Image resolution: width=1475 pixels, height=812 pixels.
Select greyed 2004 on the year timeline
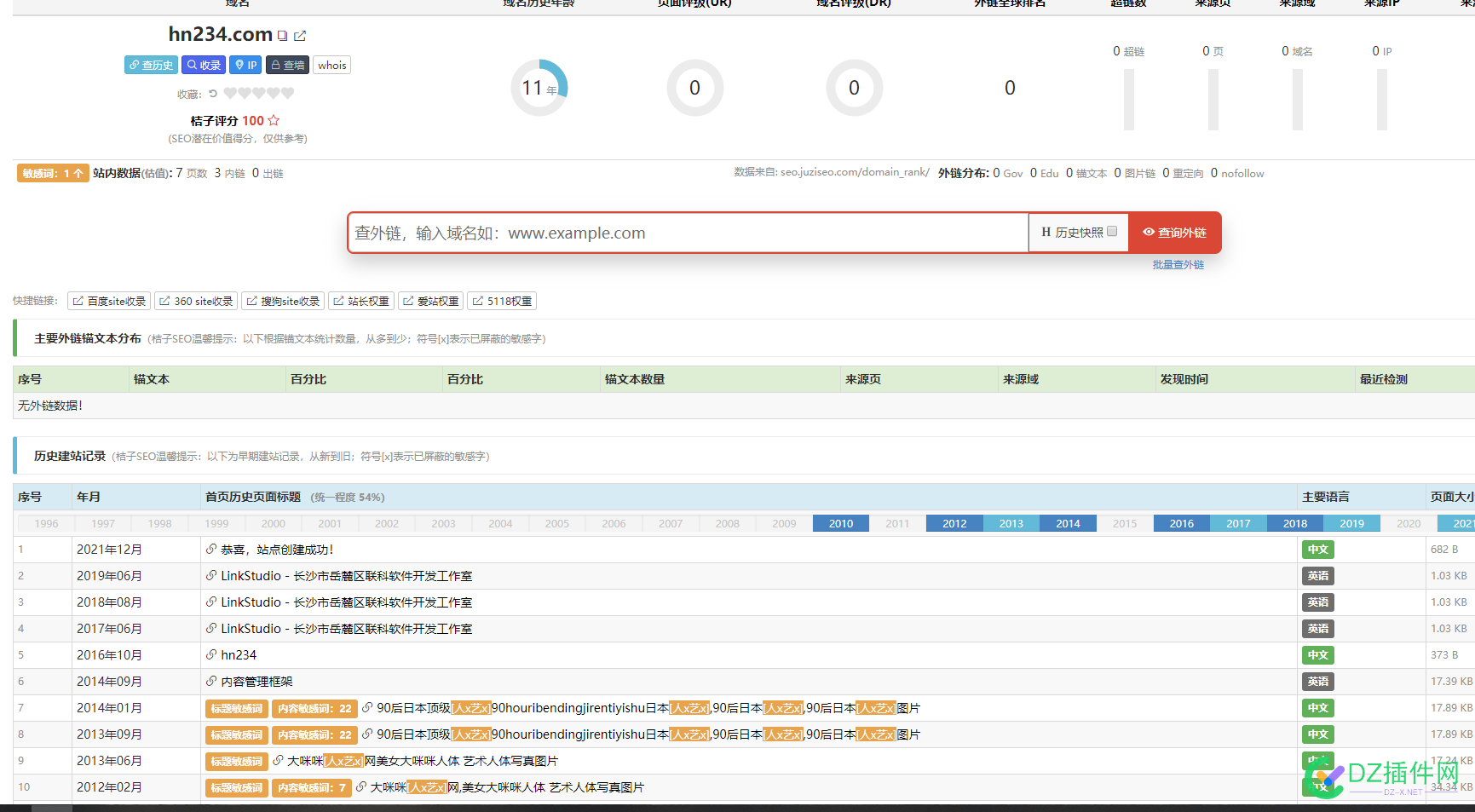[500, 523]
